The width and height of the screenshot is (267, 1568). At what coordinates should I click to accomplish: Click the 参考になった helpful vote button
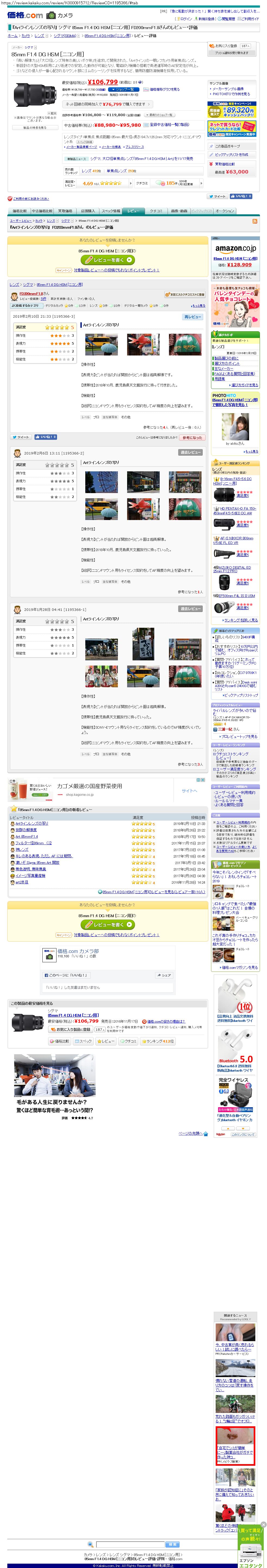[192, 437]
